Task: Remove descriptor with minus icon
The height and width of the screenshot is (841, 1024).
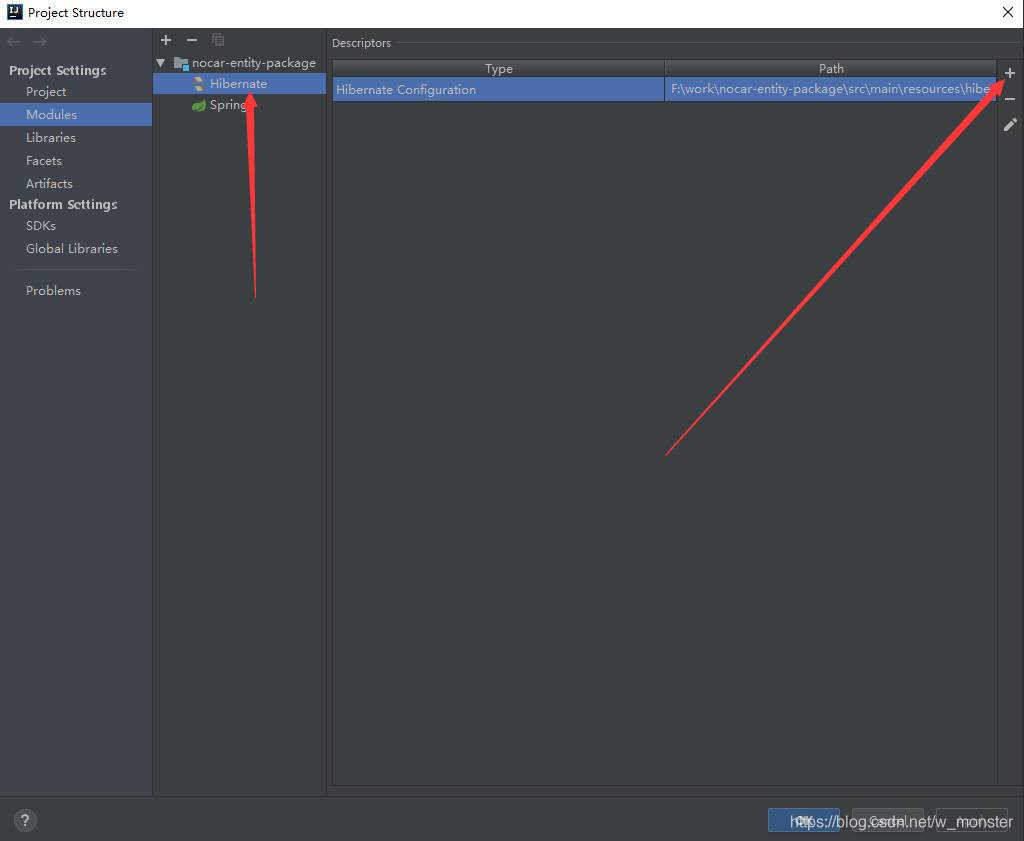Action: pyautogui.click(x=1010, y=99)
